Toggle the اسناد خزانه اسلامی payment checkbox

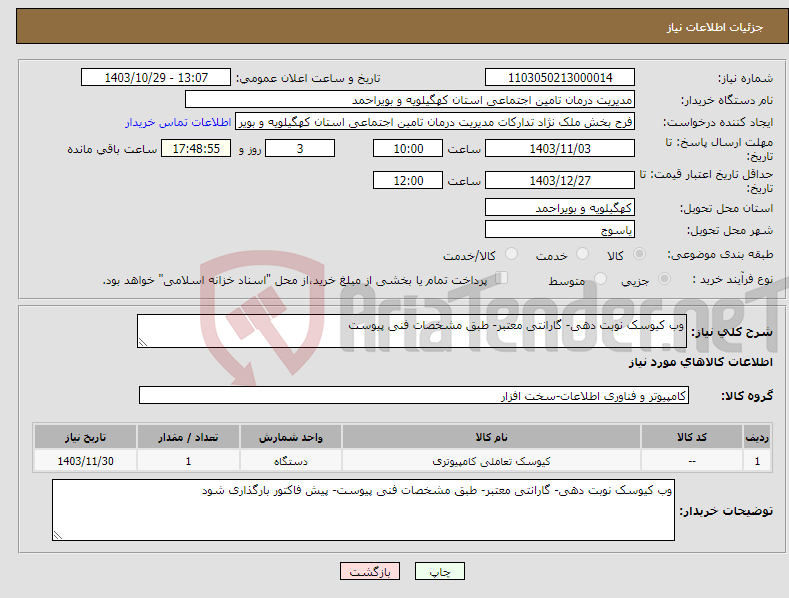501,278
